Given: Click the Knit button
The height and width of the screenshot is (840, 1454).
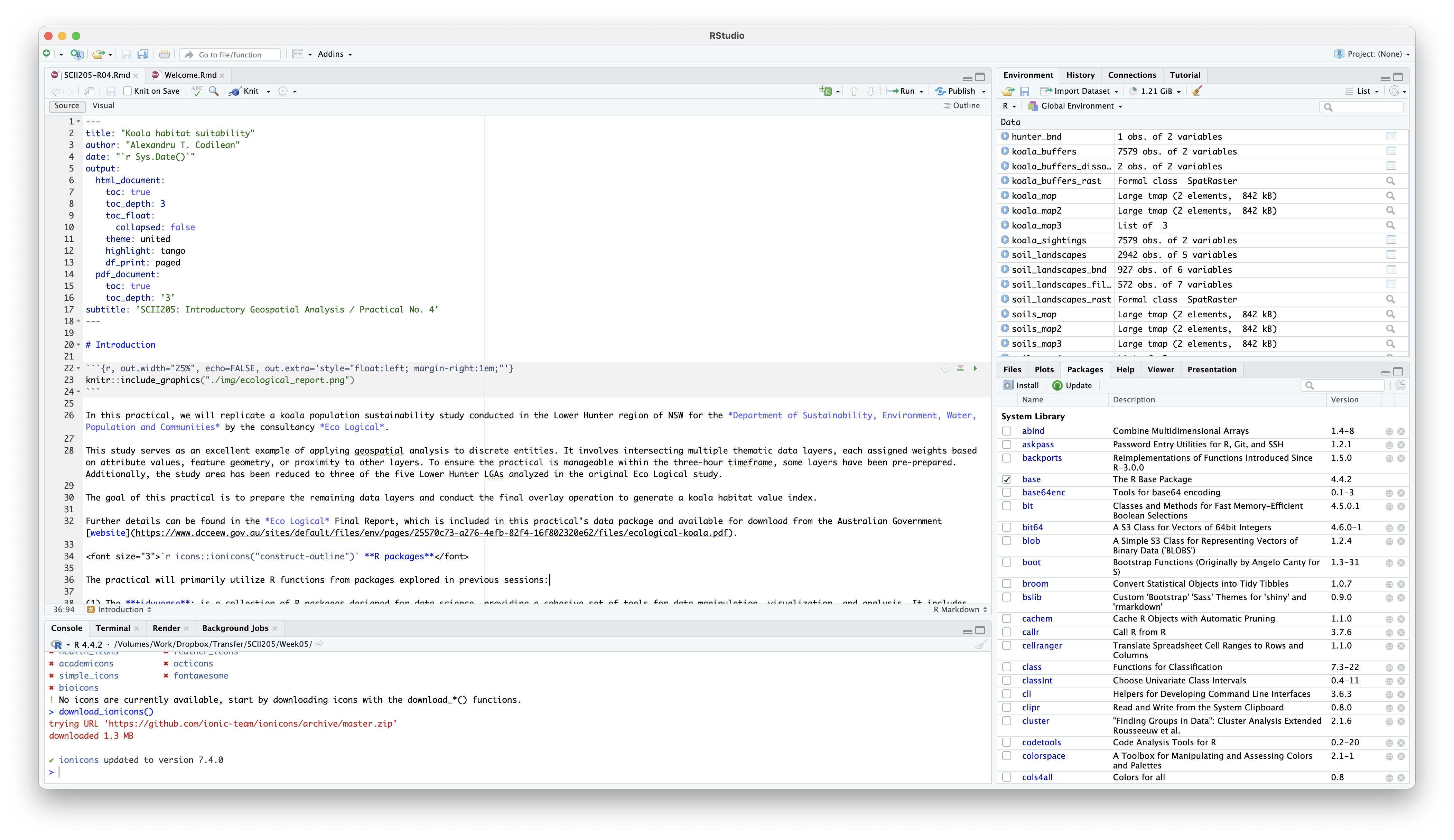Looking at the screenshot, I should pyautogui.click(x=244, y=91).
